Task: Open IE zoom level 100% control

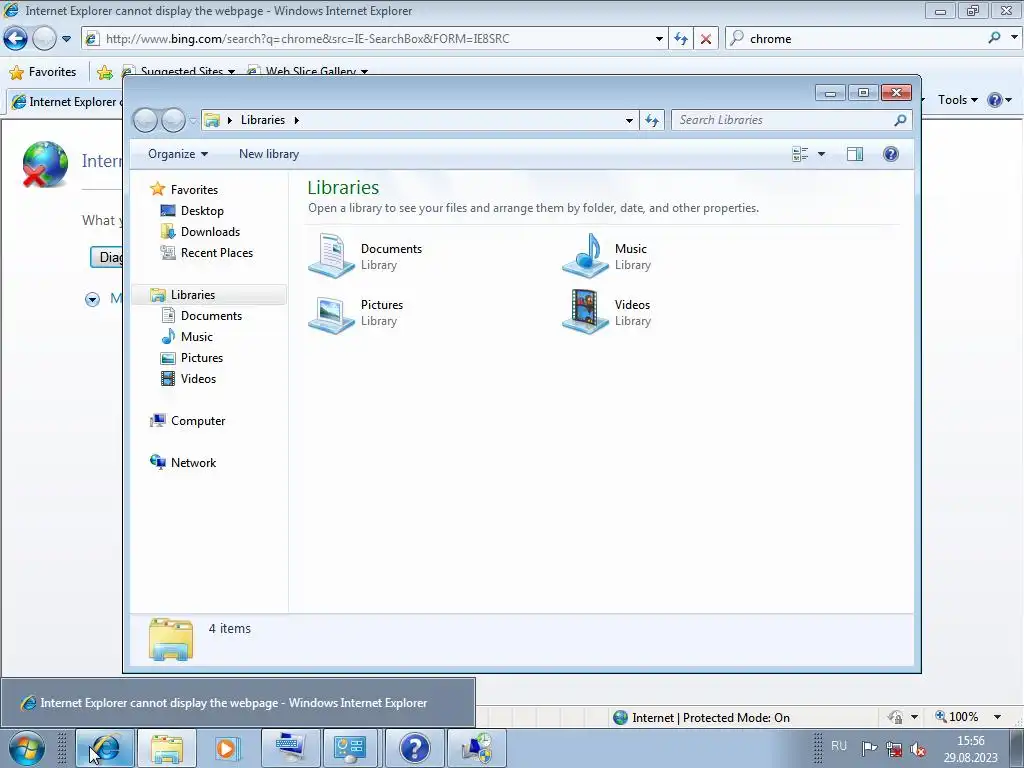Action: [962, 716]
